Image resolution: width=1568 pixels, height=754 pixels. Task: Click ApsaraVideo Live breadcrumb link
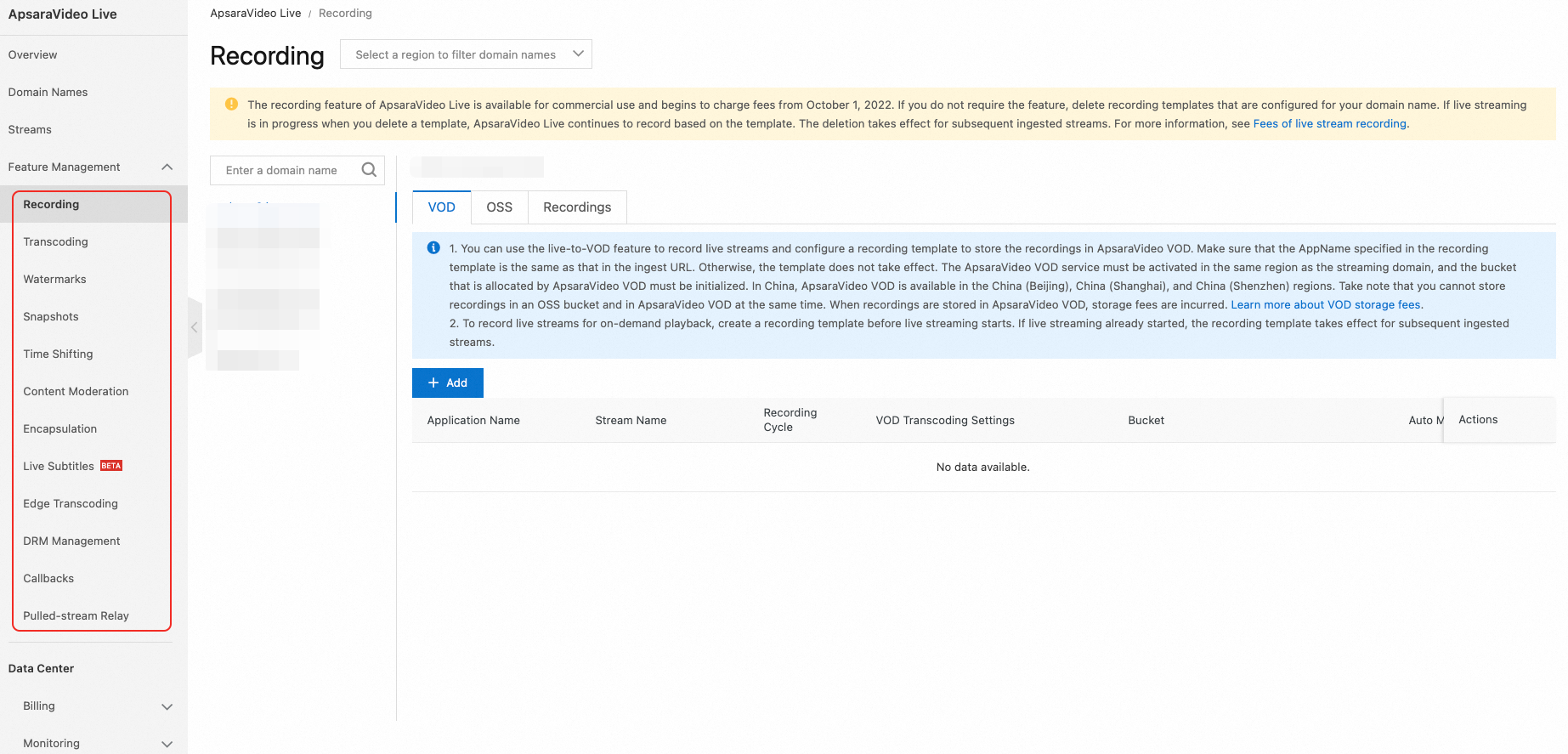coord(256,13)
